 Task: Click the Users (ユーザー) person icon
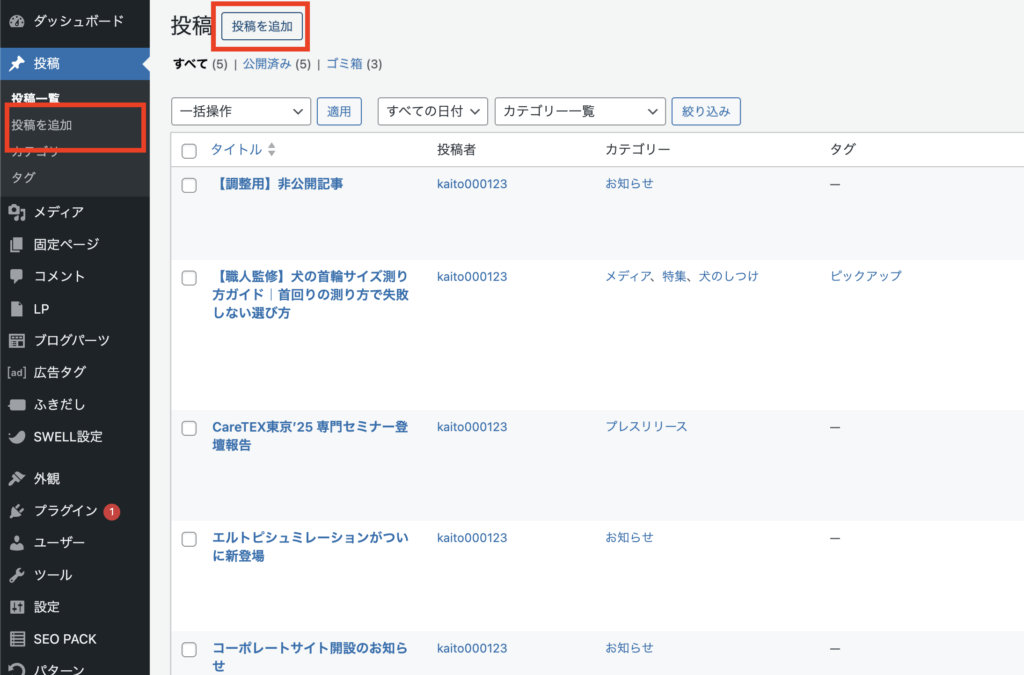[x=17, y=543]
